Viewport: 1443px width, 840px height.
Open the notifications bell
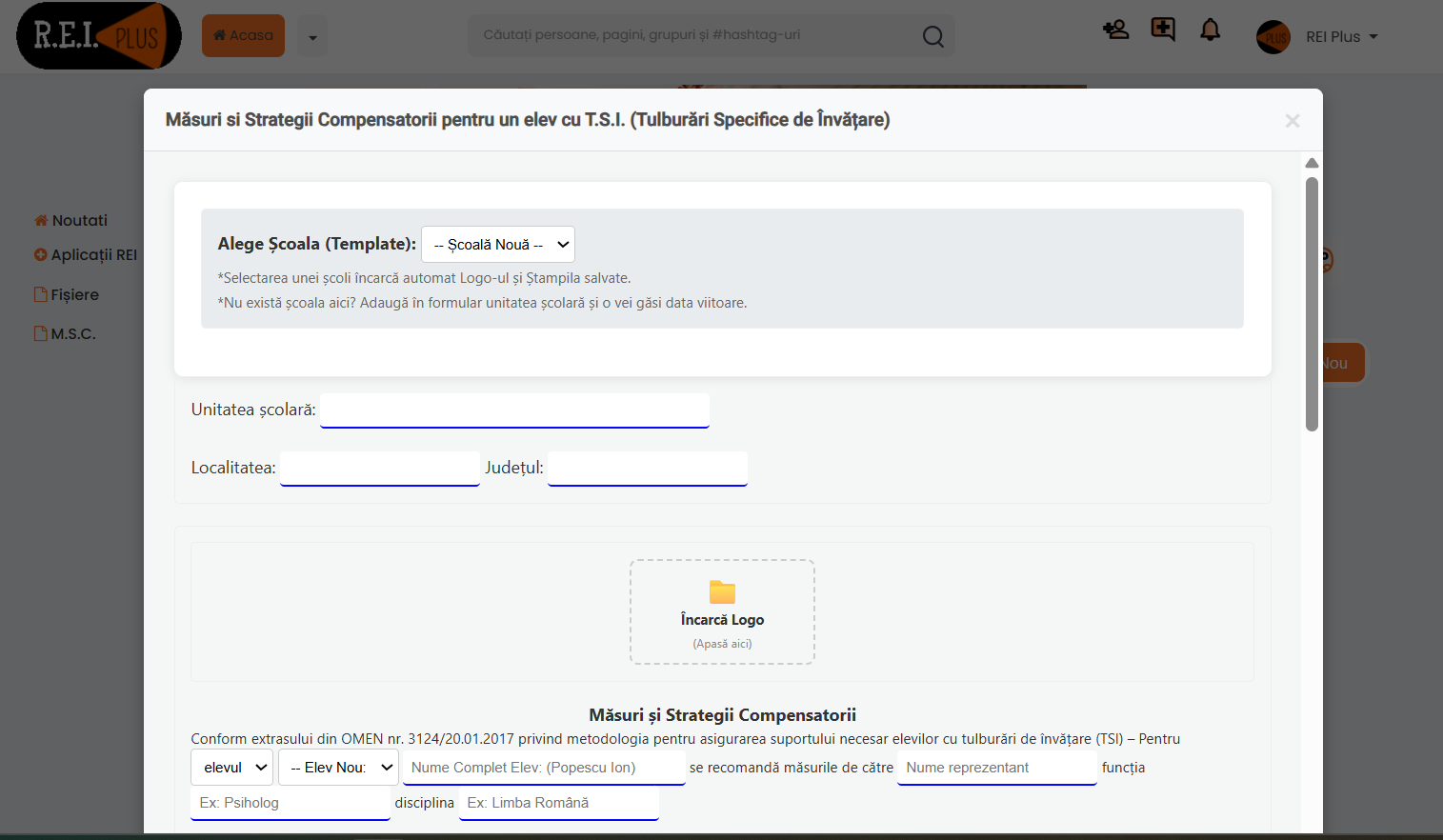pos(1210,30)
